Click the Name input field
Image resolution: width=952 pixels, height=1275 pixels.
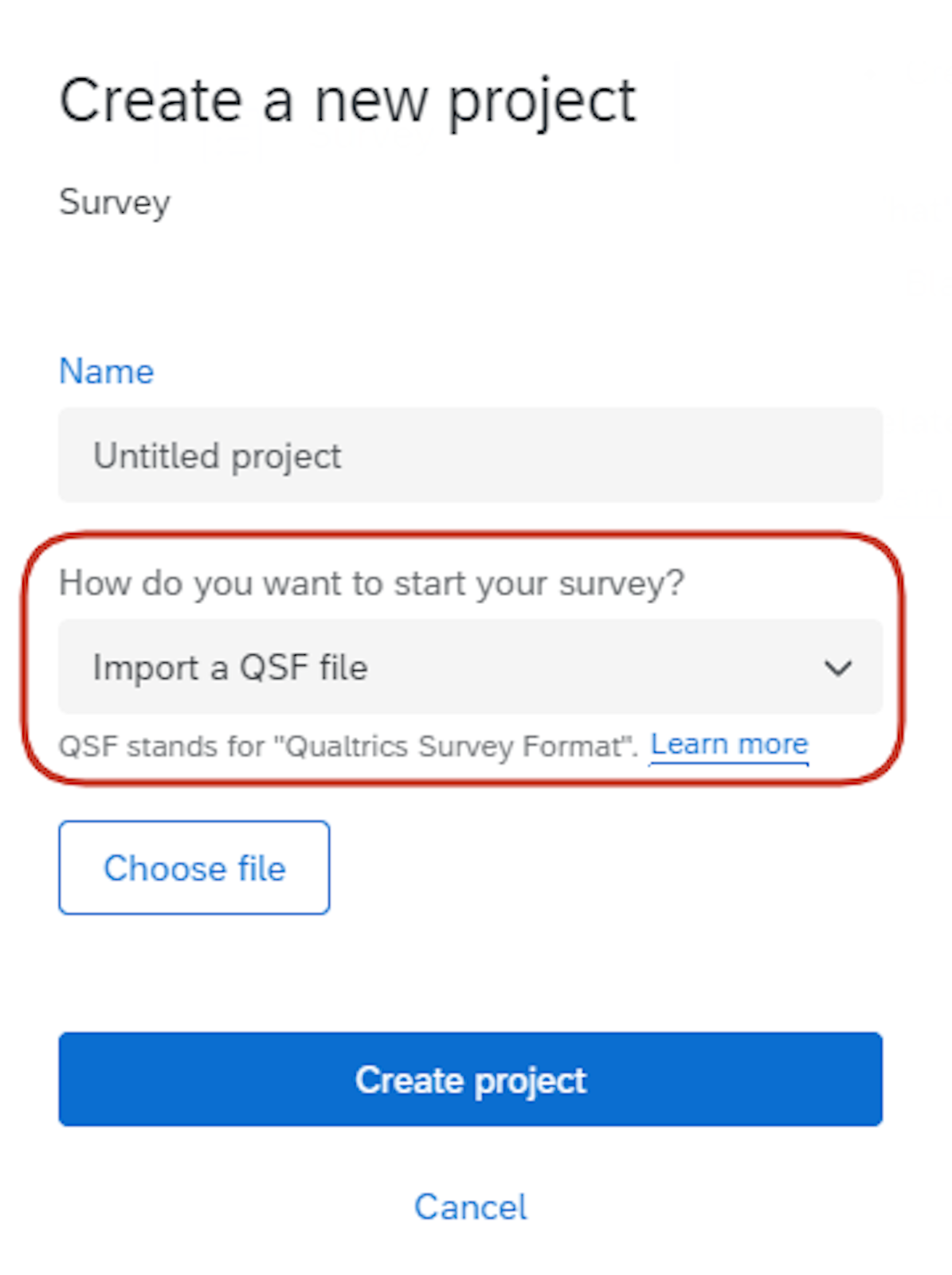click(470, 456)
